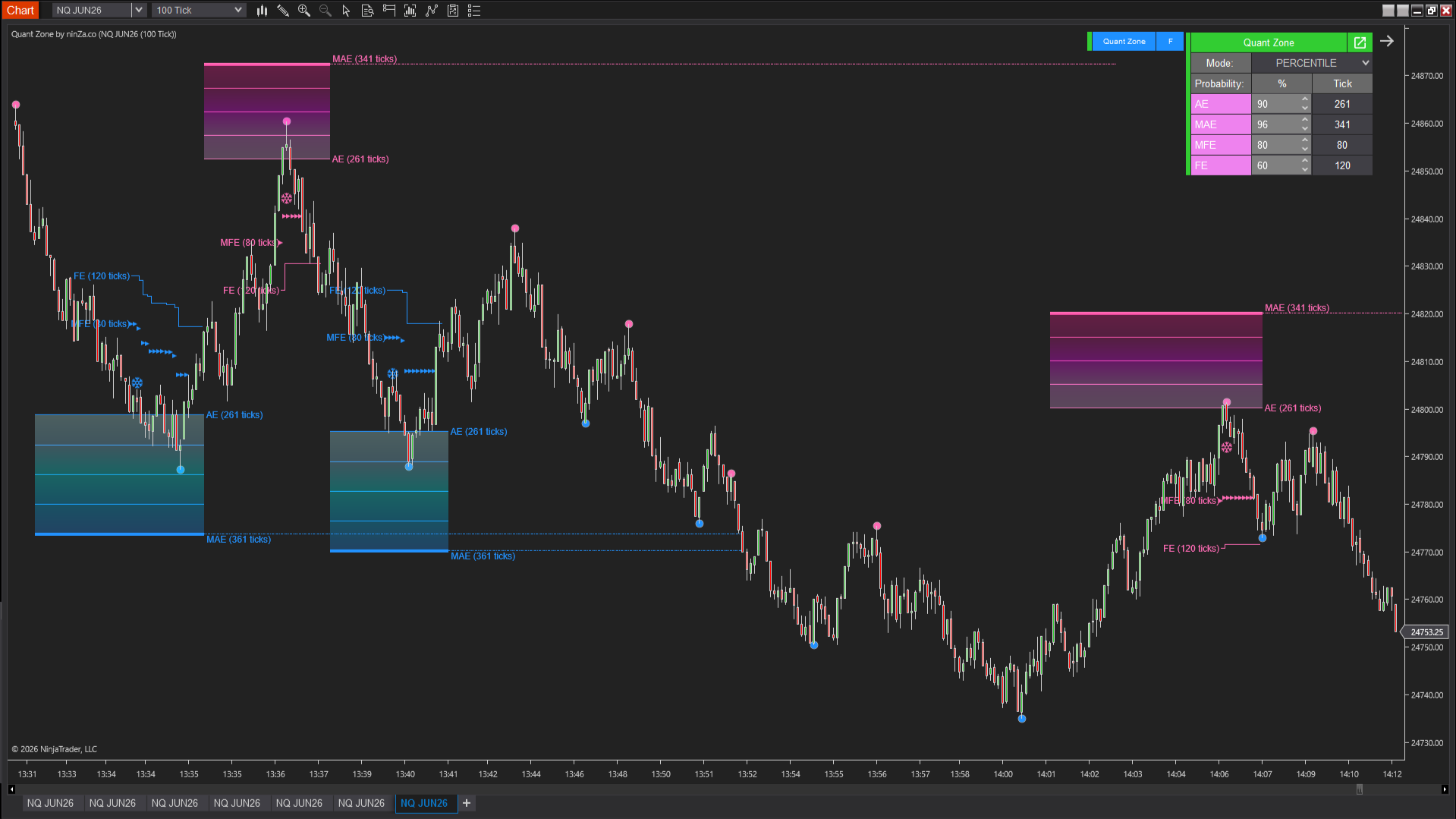Open the 100 Tick interval dropdown
1456x819 pixels.
(x=237, y=10)
